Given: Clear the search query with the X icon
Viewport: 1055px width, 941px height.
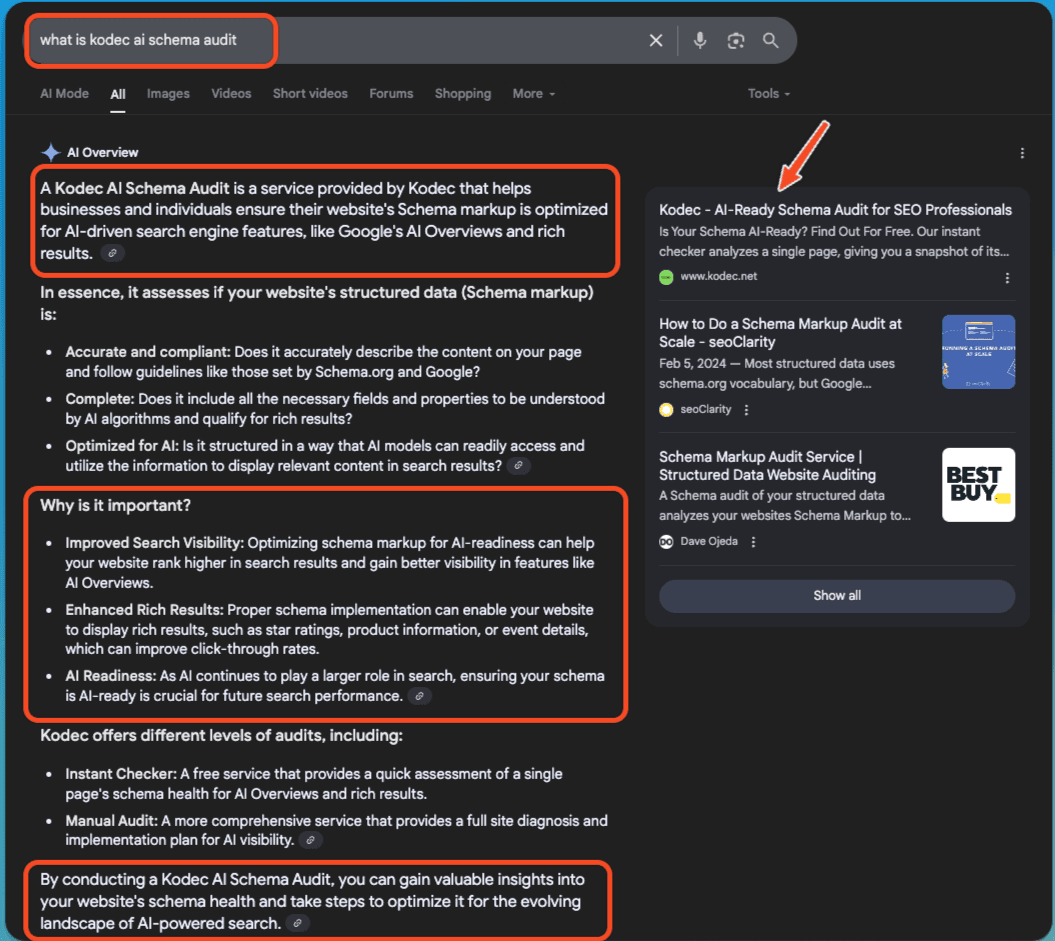Looking at the screenshot, I should tap(656, 40).
